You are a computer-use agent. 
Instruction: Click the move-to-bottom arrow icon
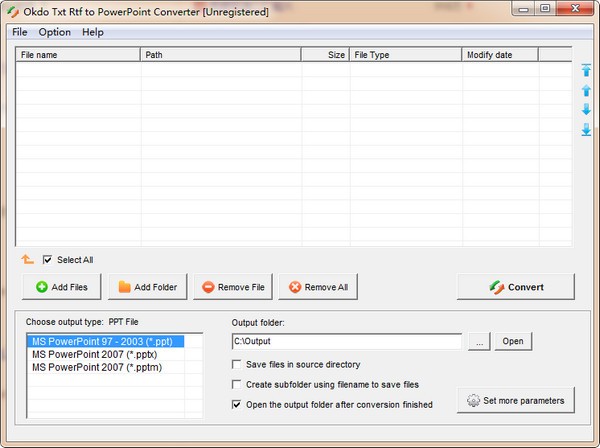pyautogui.click(x=586, y=130)
